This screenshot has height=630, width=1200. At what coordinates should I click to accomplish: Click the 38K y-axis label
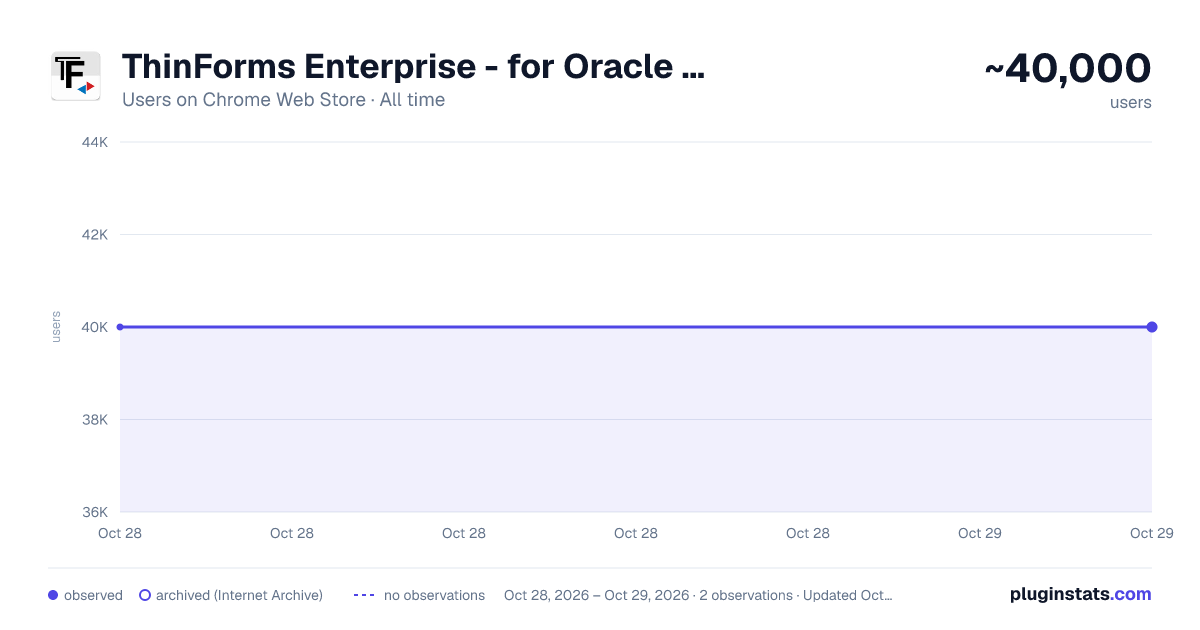pyautogui.click(x=94, y=420)
